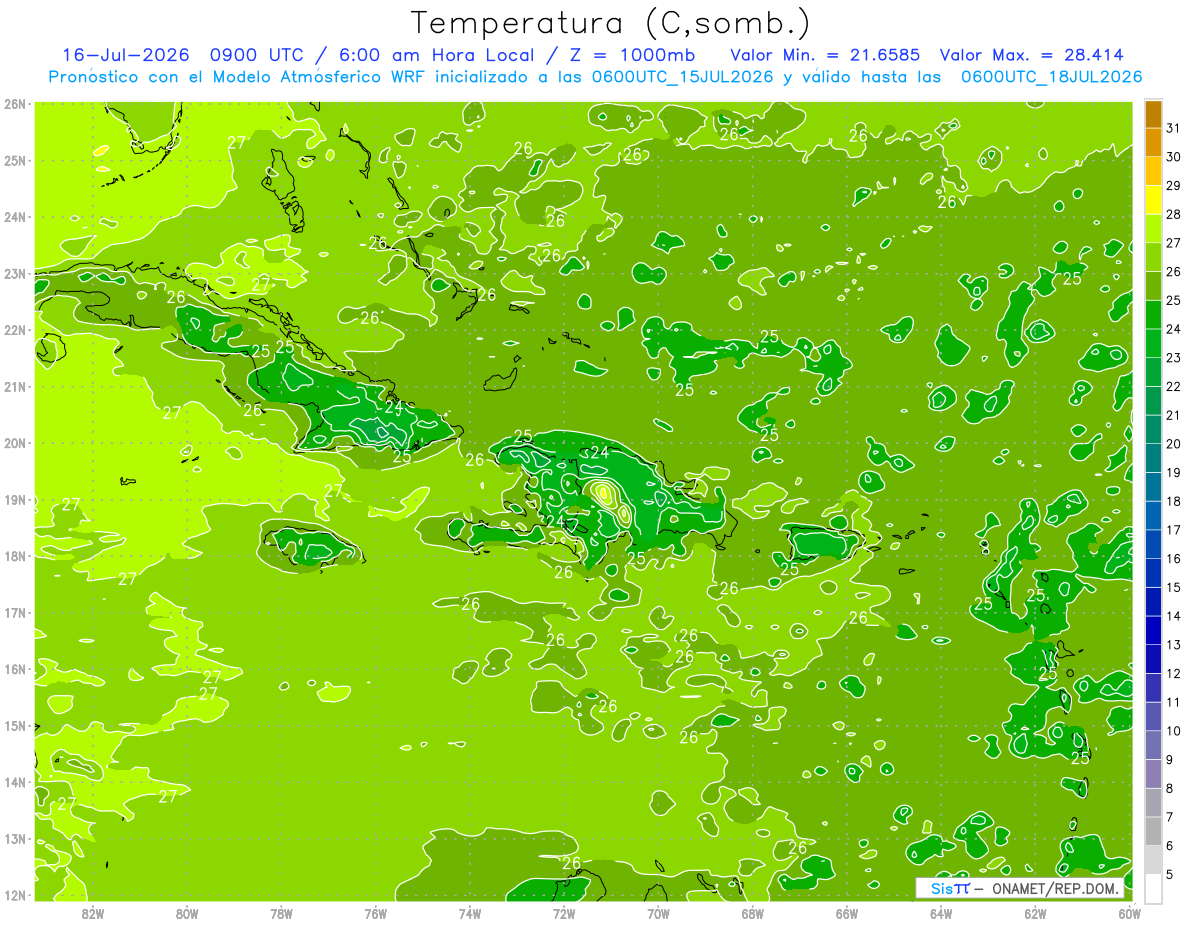Click the initialization stamp "0600UTC_15JUL2026"
Viewport: 1200px width, 927px height.
click(x=682, y=77)
